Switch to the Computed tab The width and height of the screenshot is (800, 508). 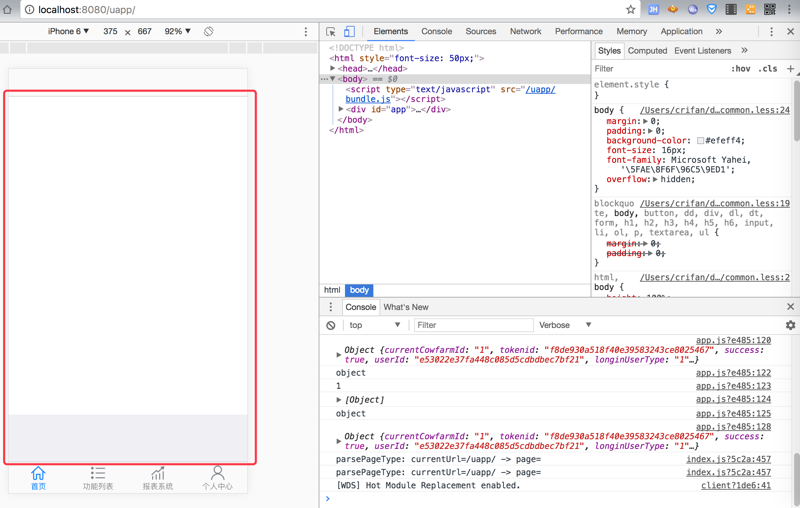(647, 50)
